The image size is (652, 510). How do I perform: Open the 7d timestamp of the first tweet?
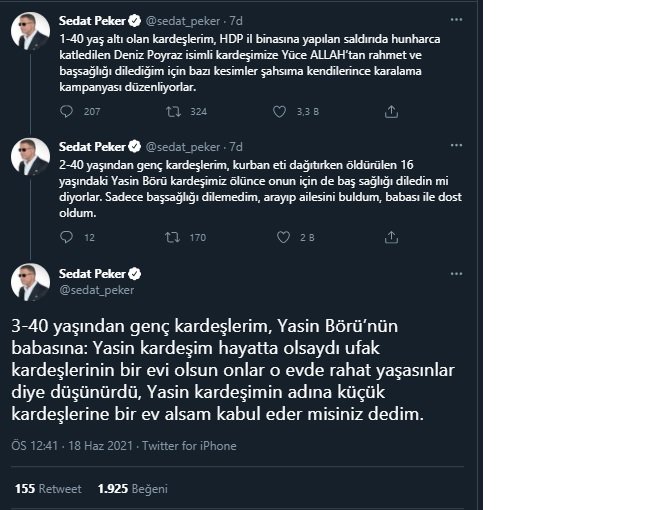(x=236, y=21)
